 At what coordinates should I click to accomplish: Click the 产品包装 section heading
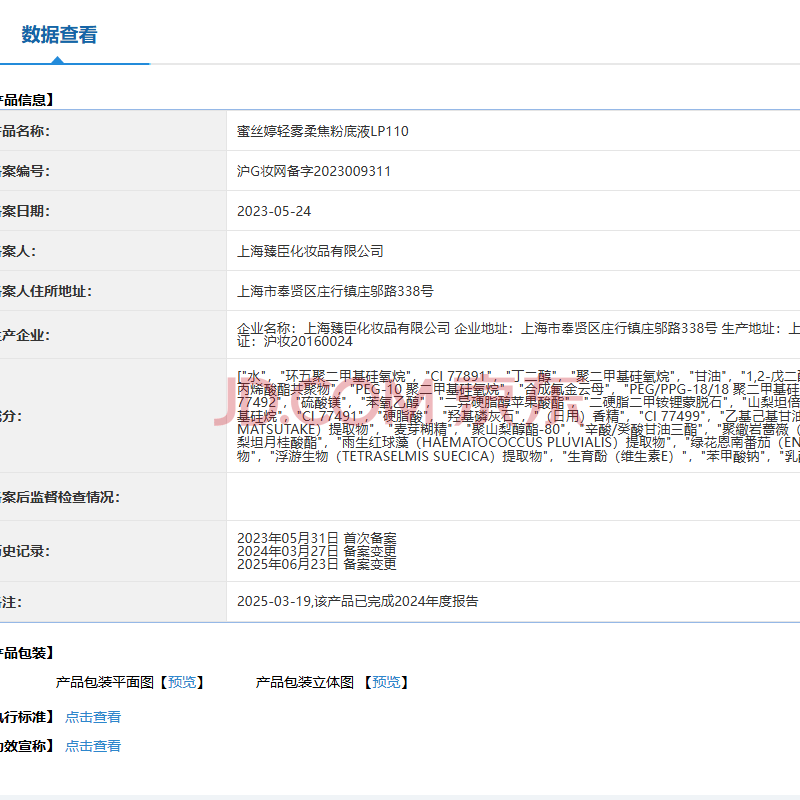27,653
